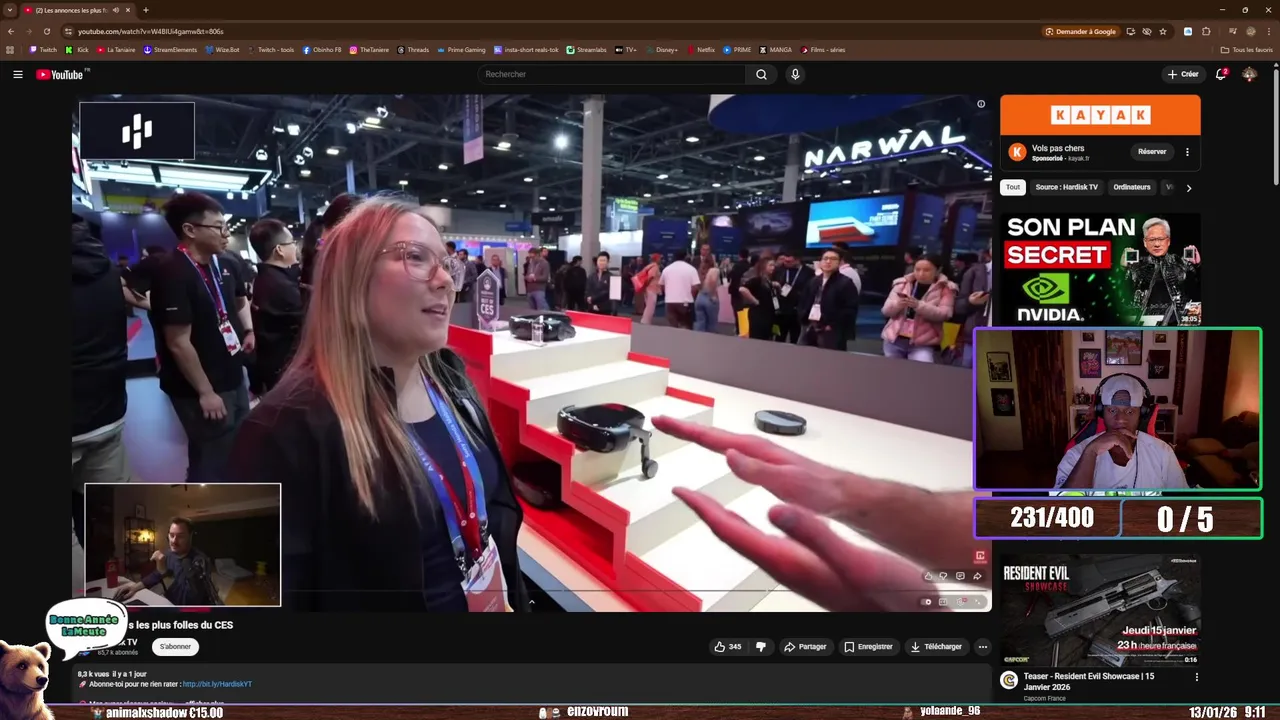Image resolution: width=1280 pixels, height=720 pixels.
Task: Open options for Resident Evil Showcase video
Action: tap(1196, 677)
